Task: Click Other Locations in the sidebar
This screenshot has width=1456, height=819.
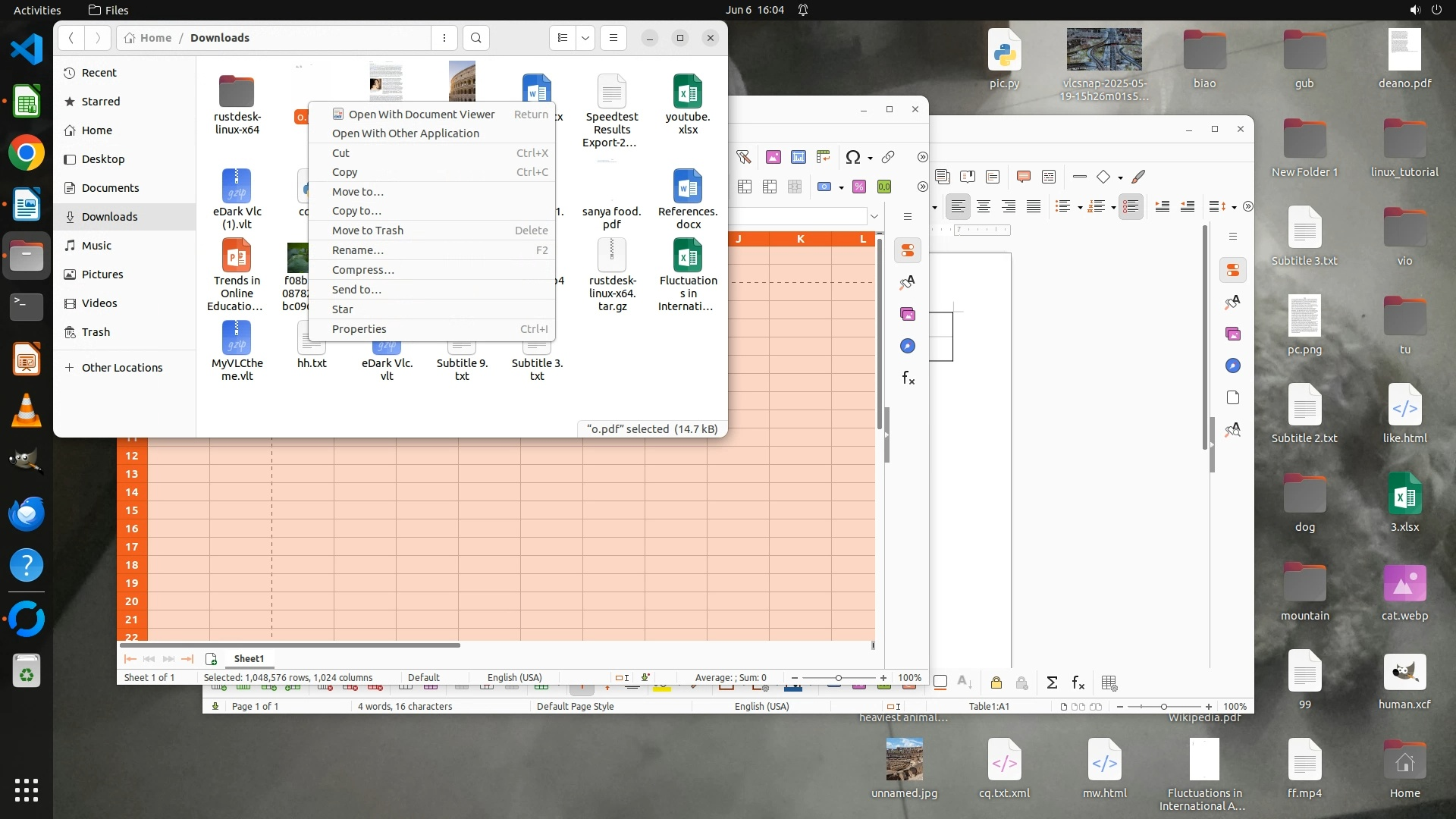Action: (121, 368)
